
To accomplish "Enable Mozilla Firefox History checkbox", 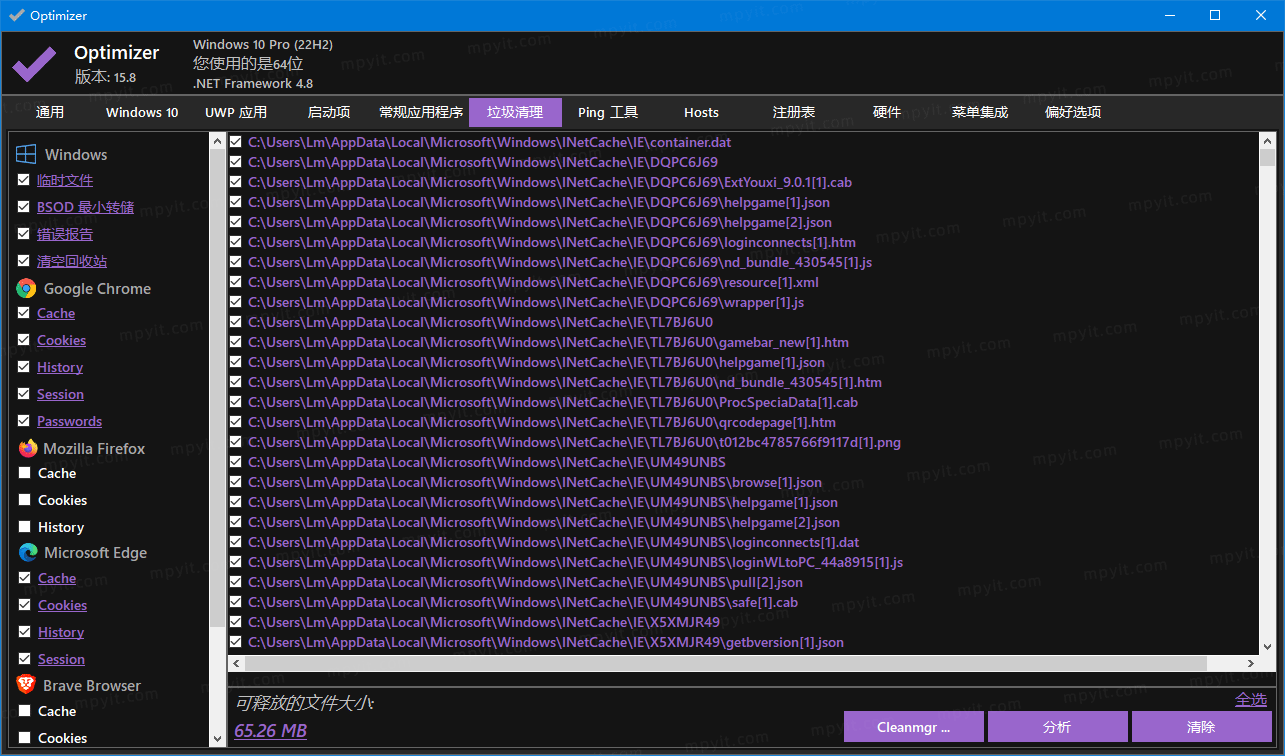I will click(24, 527).
